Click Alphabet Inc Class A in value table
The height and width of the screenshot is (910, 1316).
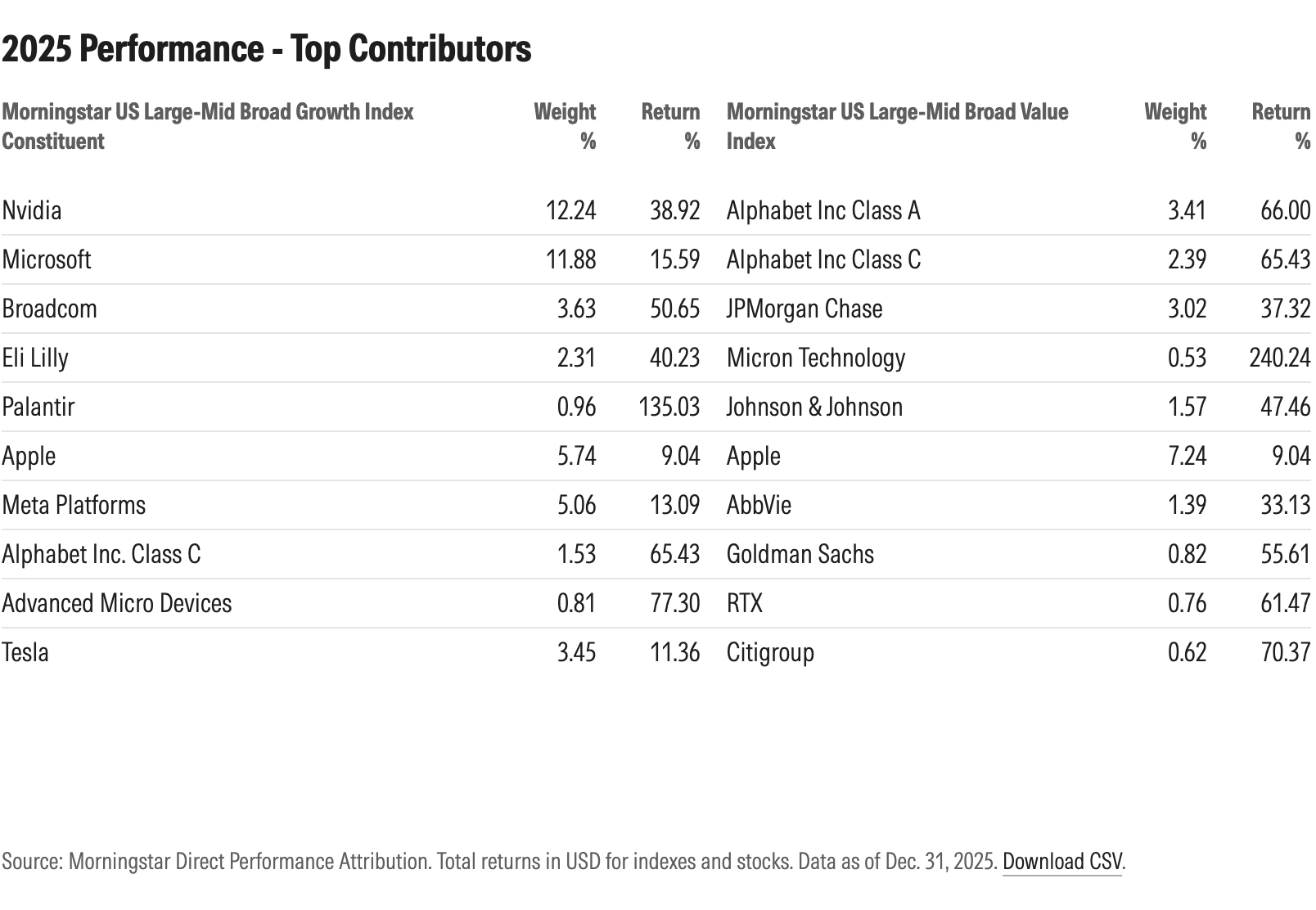click(x=823, y=210)
